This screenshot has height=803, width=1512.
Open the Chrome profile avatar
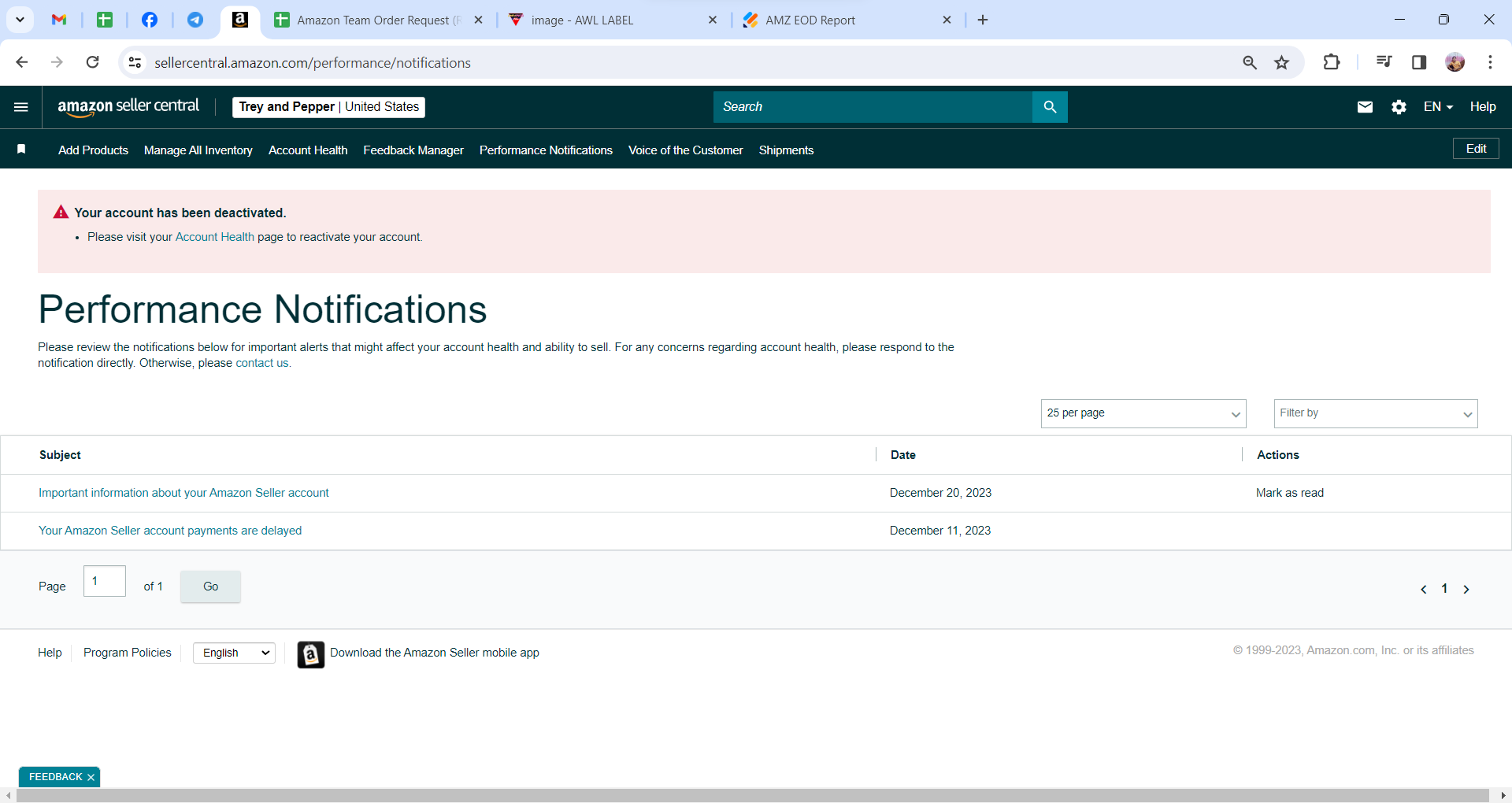[x=1455, y=62]
